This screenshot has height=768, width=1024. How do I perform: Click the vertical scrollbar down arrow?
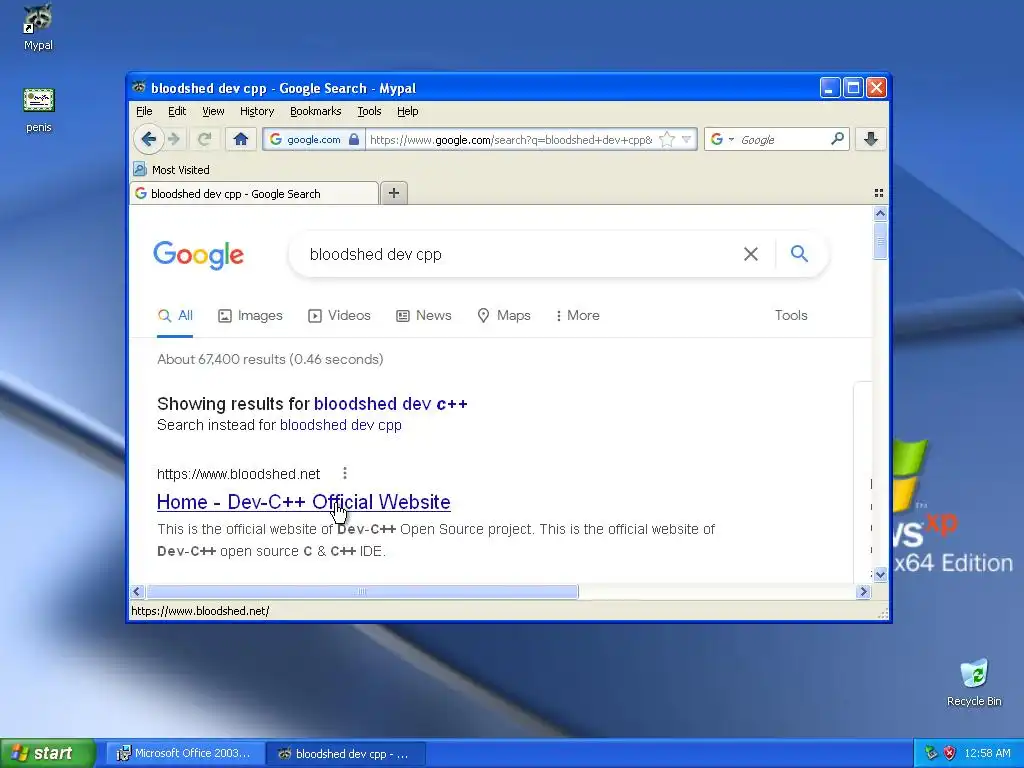(880, 575)
